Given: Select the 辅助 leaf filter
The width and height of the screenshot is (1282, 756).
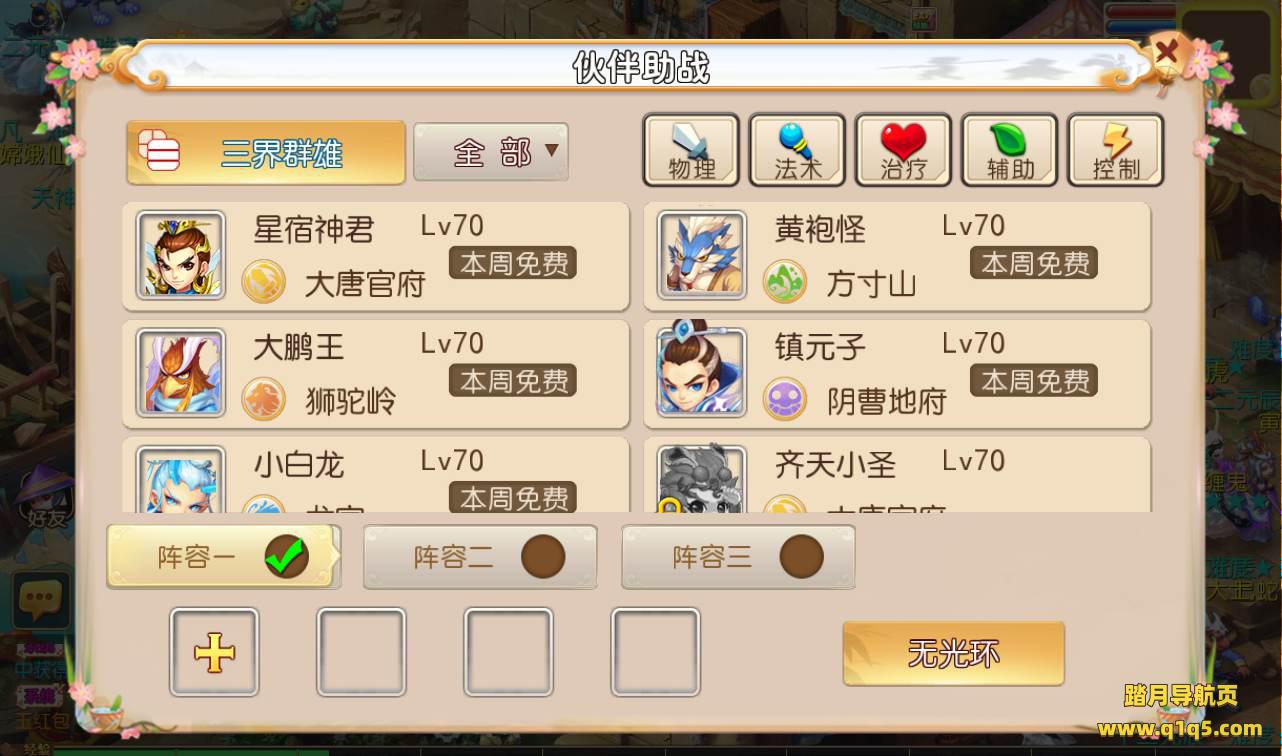Looking at the screenshot, I should click(x=1009, y=150).
